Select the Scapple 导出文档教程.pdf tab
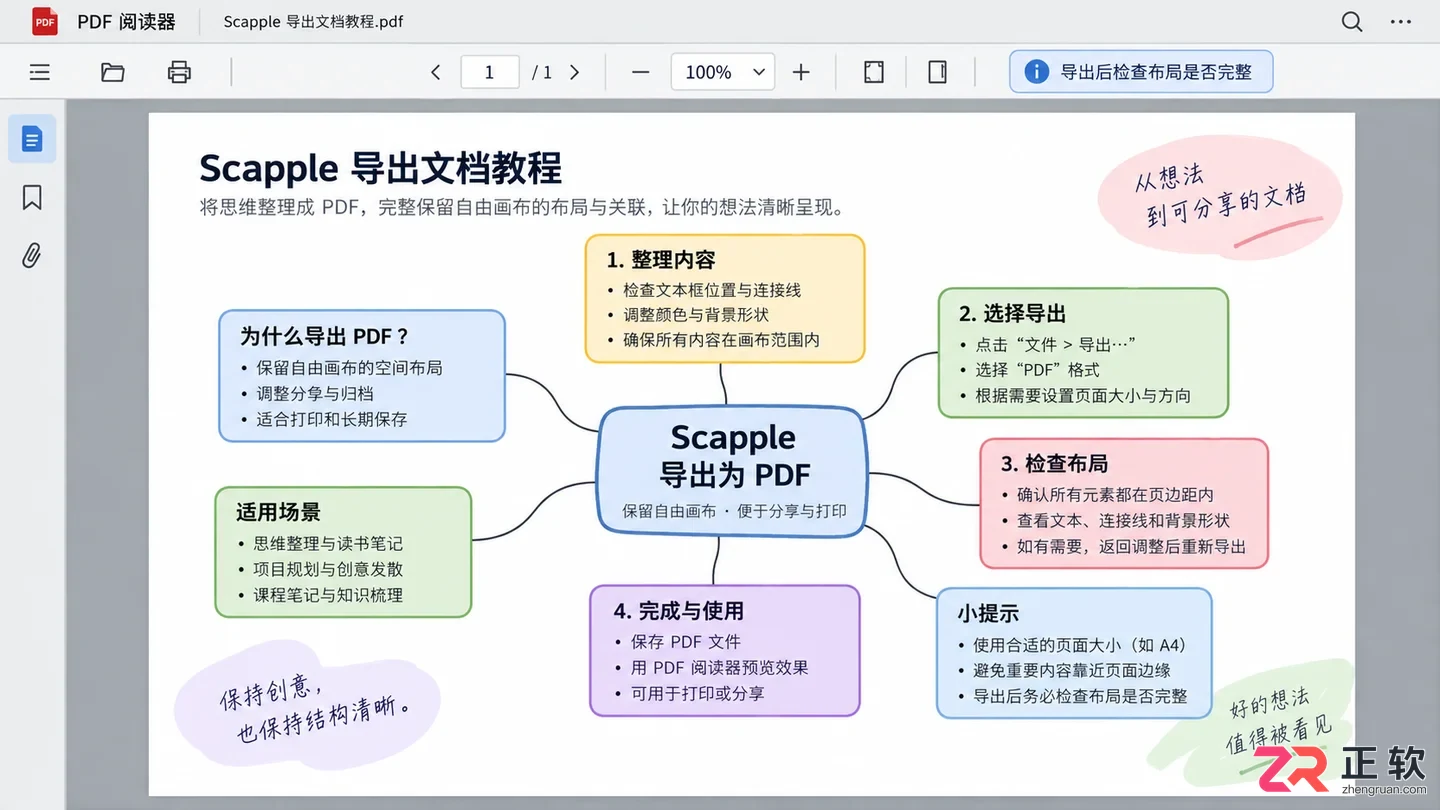This screenshot has width=1440, height=810. (313, 21)
